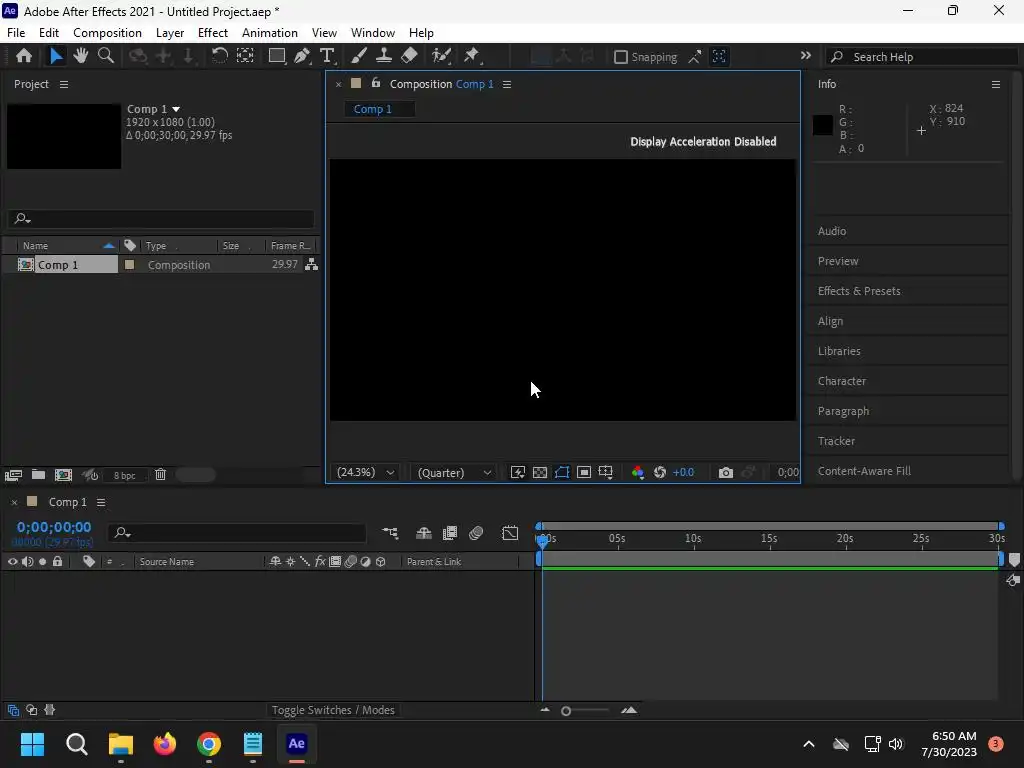
Task: Open the Effect menu
Action: tap(213, 33)
